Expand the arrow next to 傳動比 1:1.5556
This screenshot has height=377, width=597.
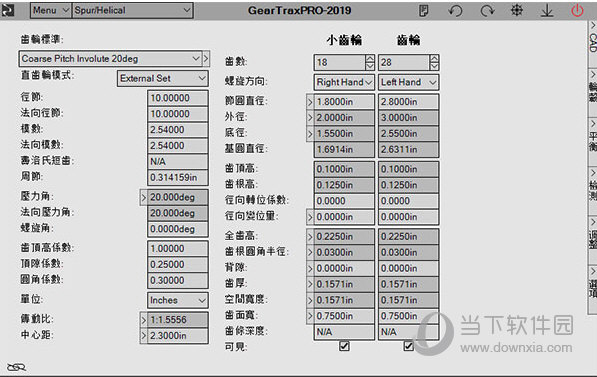(144, 320)
